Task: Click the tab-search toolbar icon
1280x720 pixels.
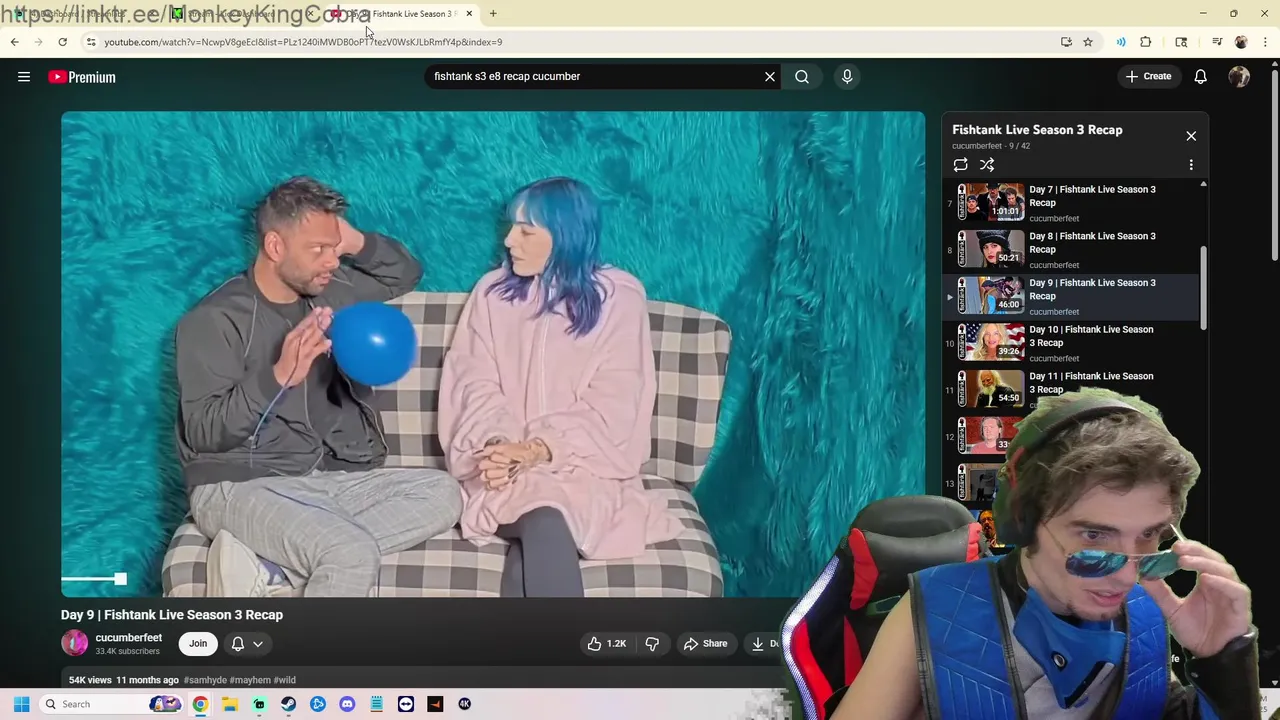Action: tap(1181, 42)
